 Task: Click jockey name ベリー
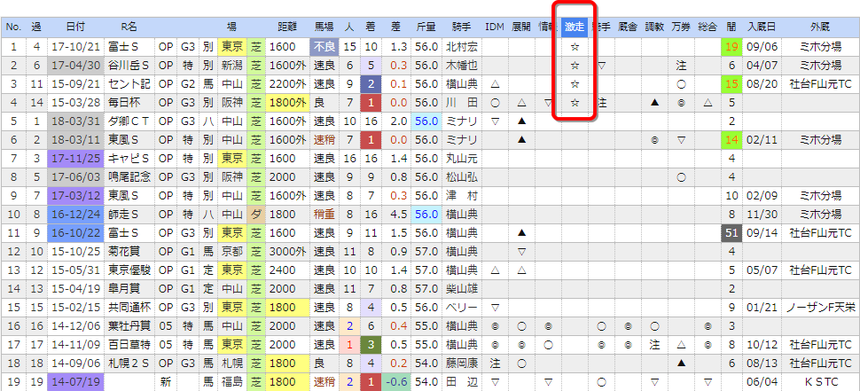click(x=461, y=307)
